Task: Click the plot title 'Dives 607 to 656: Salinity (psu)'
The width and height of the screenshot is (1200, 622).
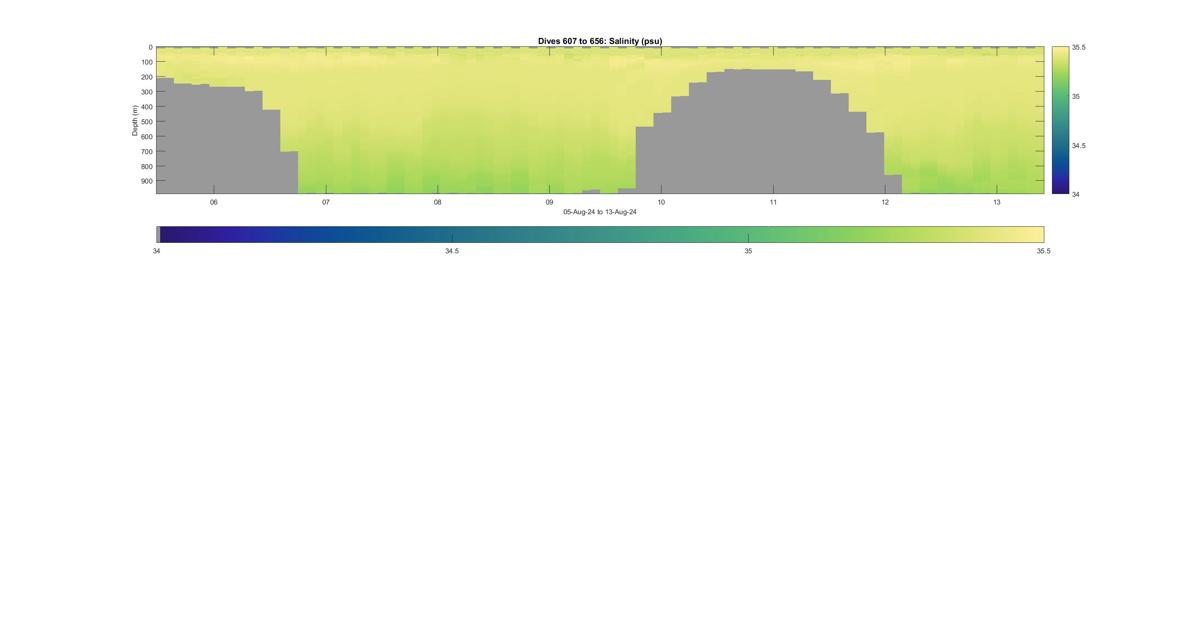Action: click(x=600, y=41)
